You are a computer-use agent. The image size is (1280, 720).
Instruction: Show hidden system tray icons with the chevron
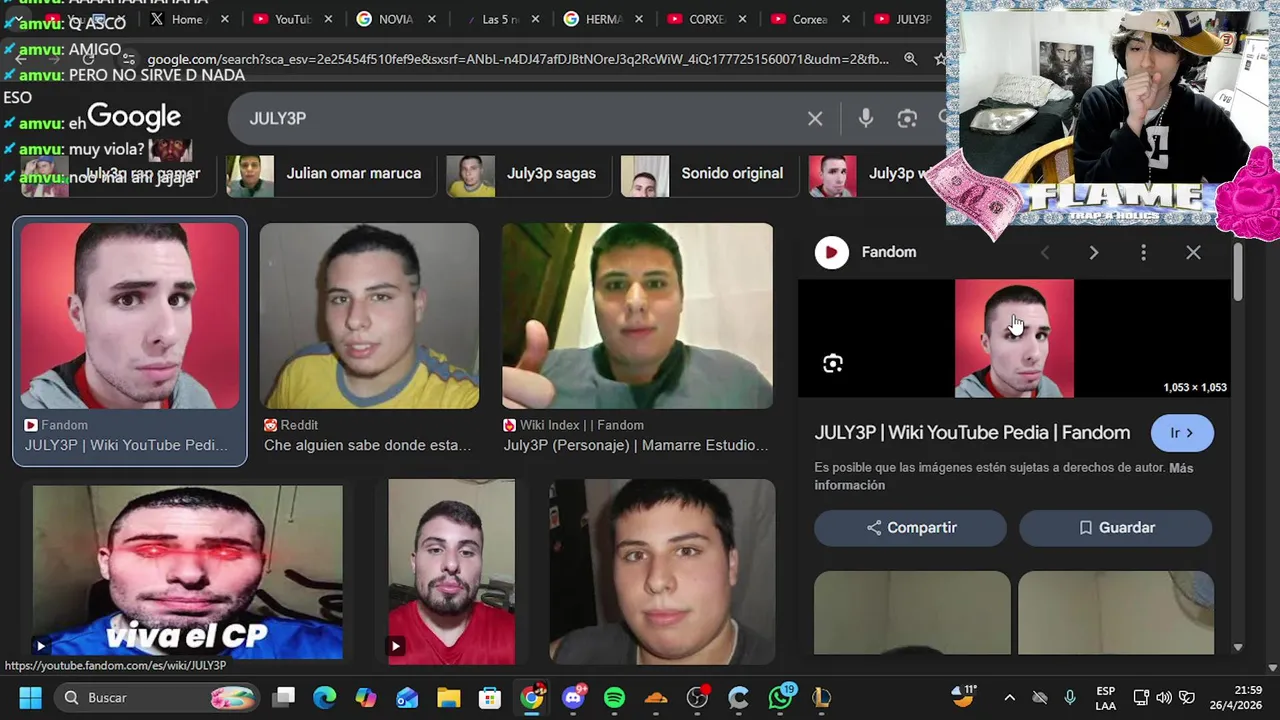[x=1009, y=697]
